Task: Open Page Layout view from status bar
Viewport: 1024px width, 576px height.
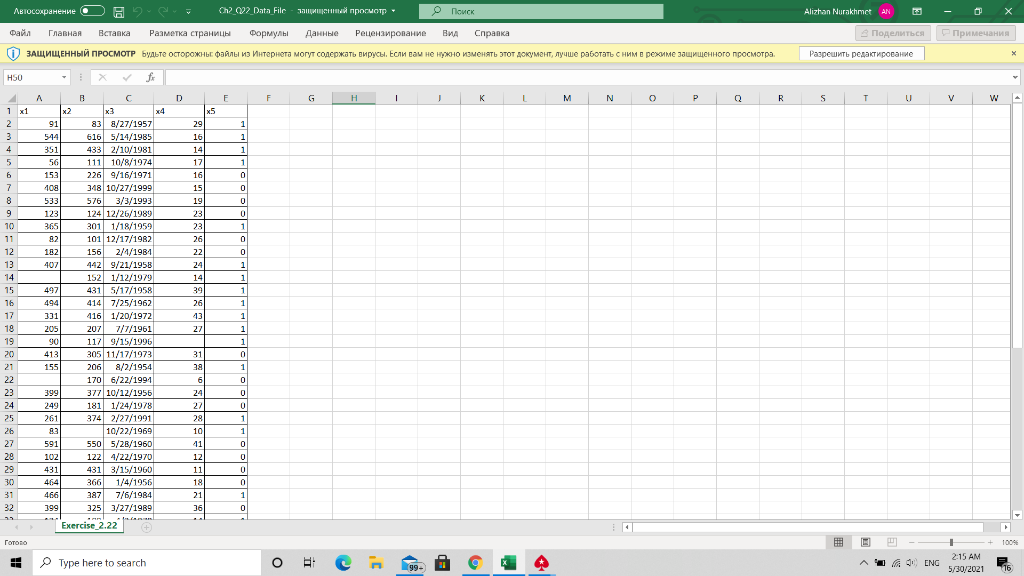Action: tap(866, 542)
